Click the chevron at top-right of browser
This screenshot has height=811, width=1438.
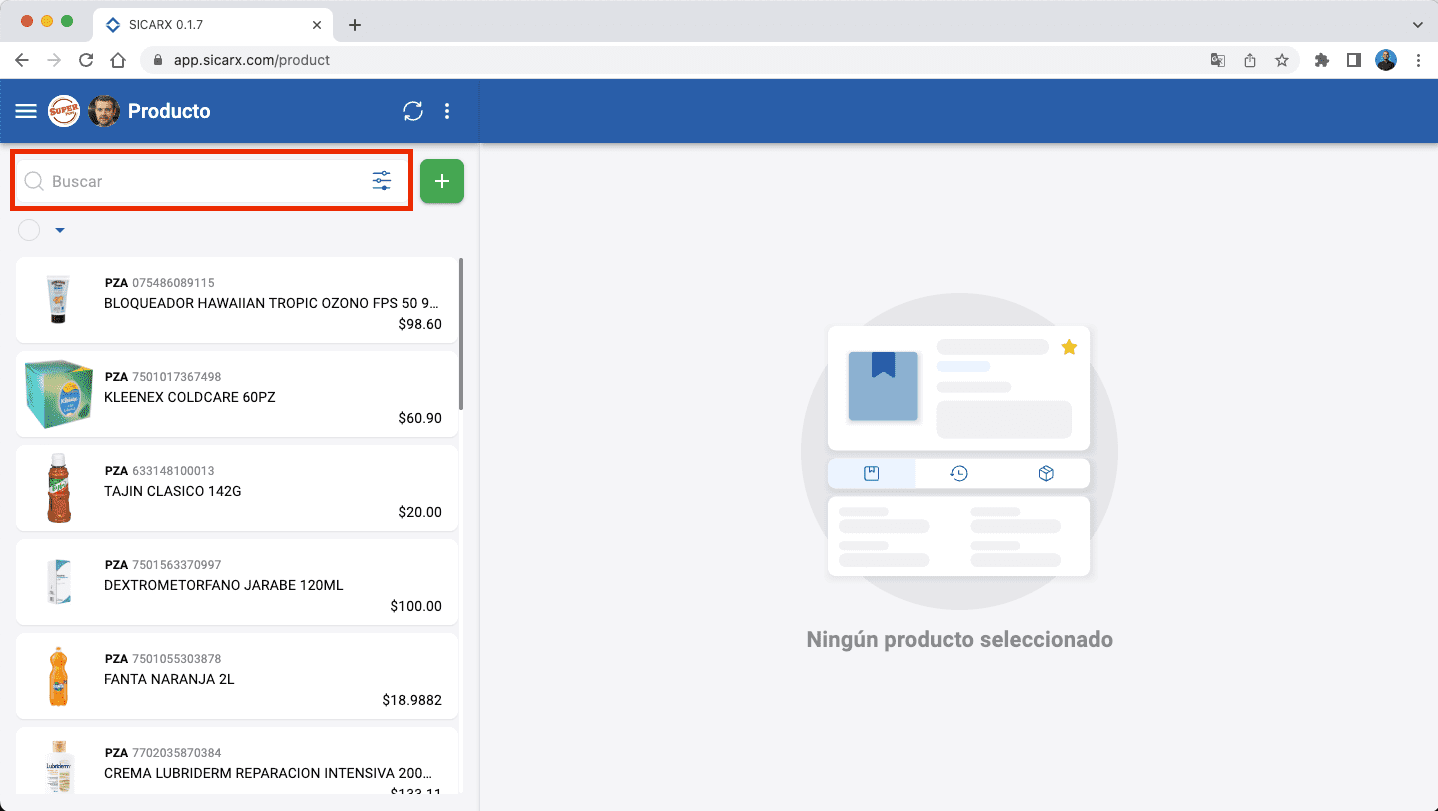click(1419, 24)
